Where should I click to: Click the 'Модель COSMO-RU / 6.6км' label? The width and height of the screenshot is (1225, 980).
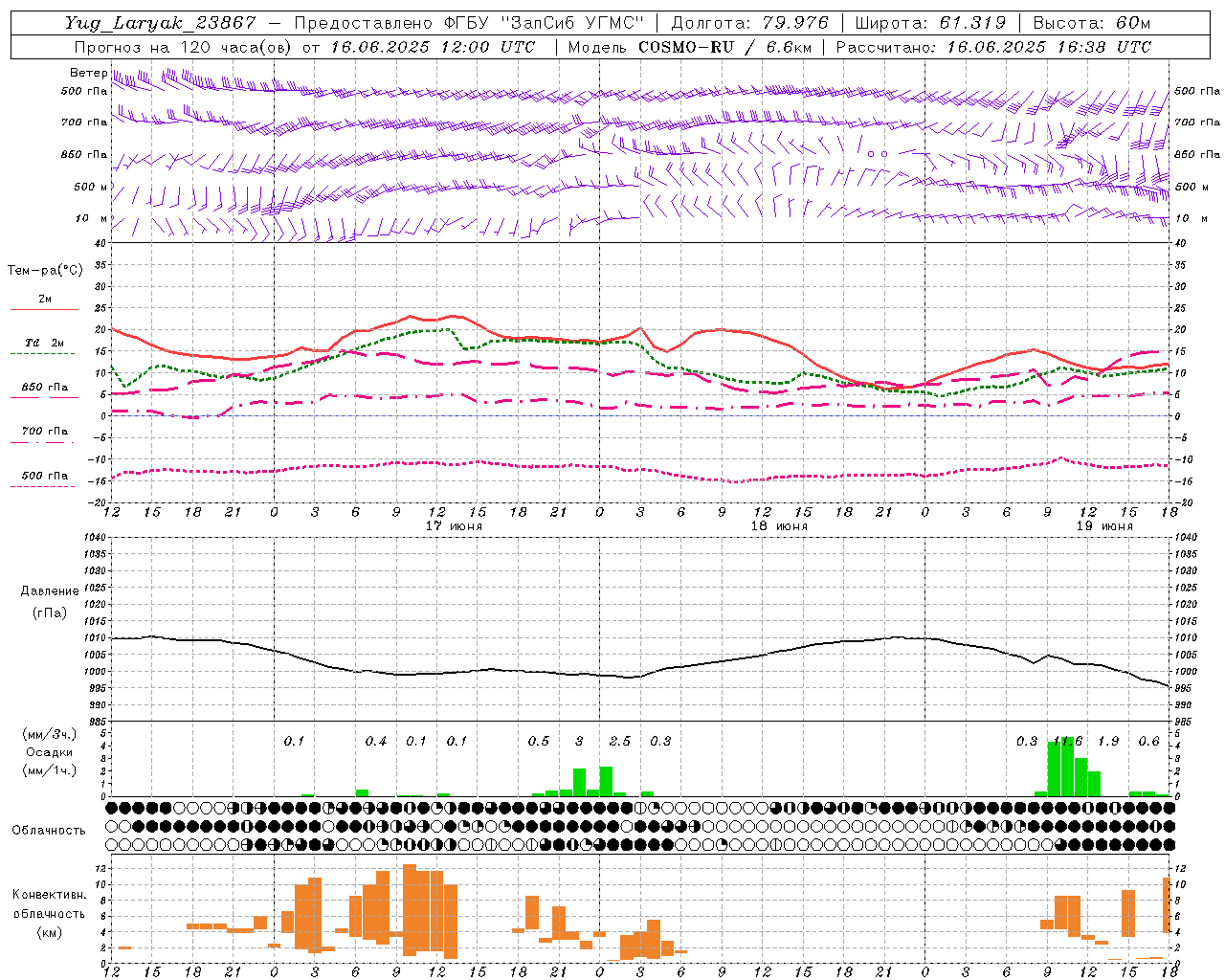(690, 46)
